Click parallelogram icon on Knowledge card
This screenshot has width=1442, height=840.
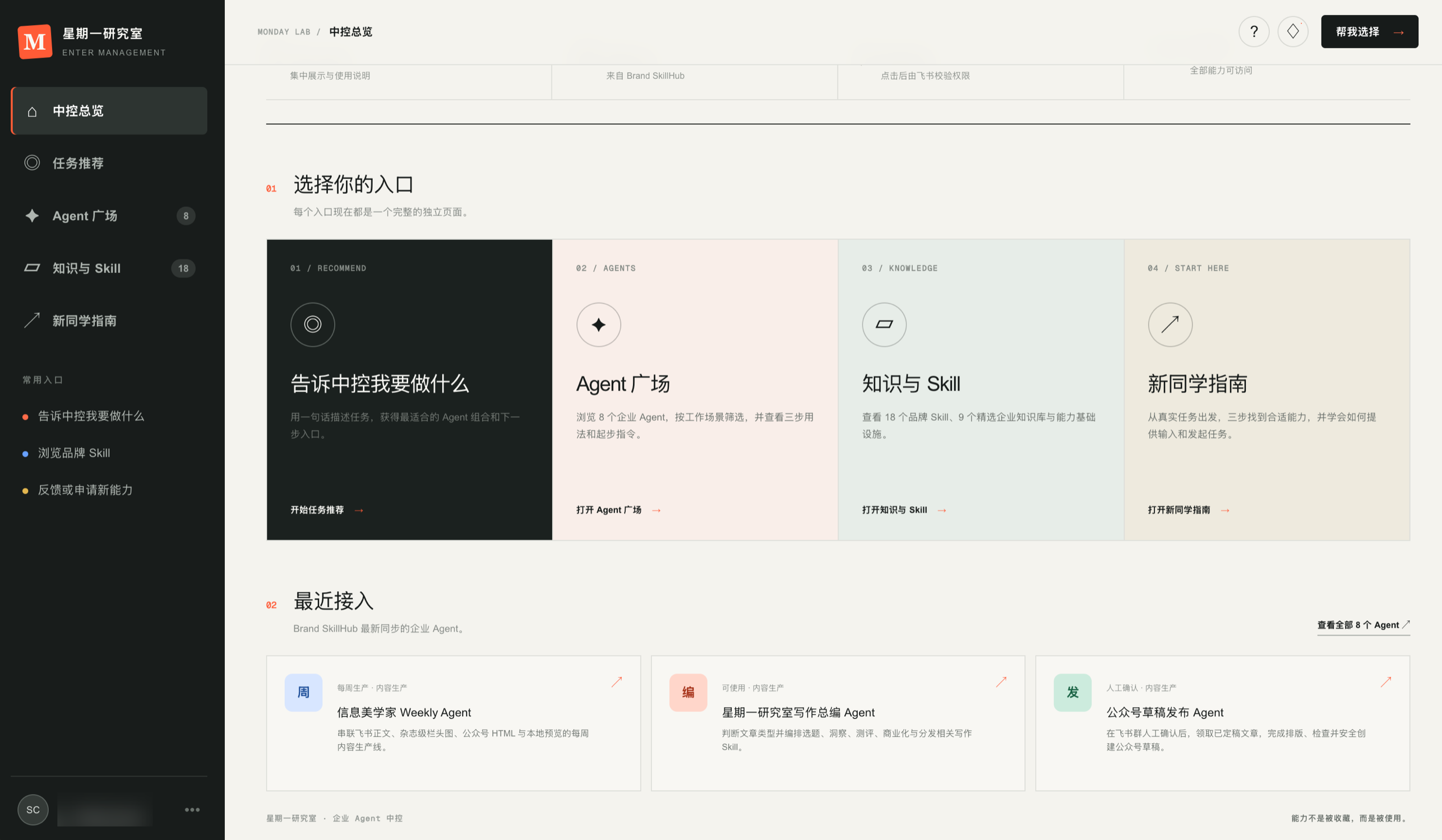[884, 325]
